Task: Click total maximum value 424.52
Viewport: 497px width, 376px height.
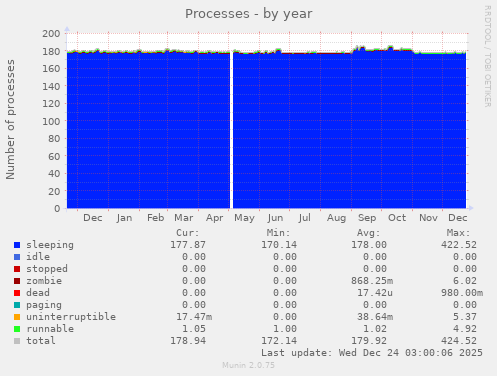Action: (459, 341)
